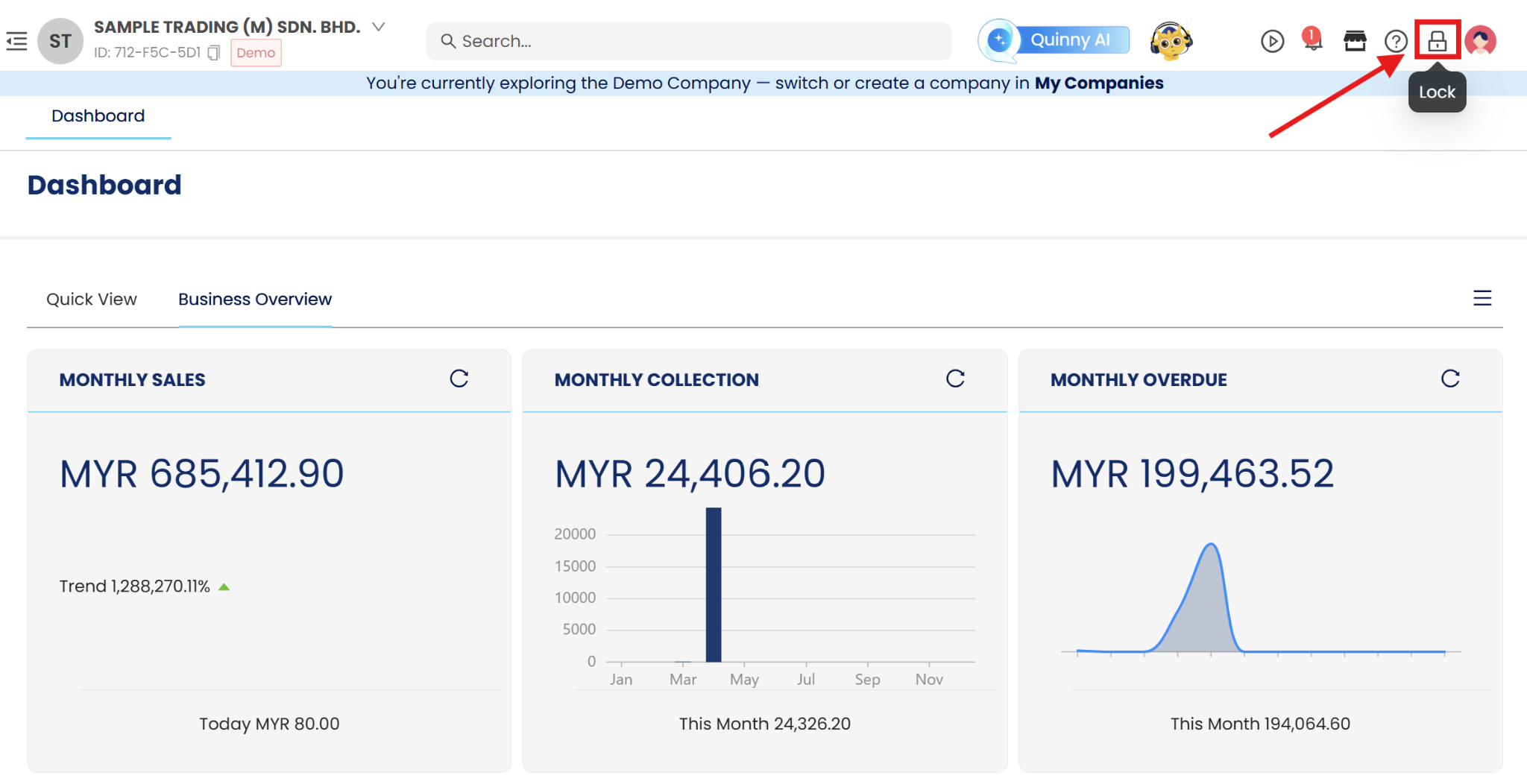Open the marketplace store icon

click(x=1355, y=41)
